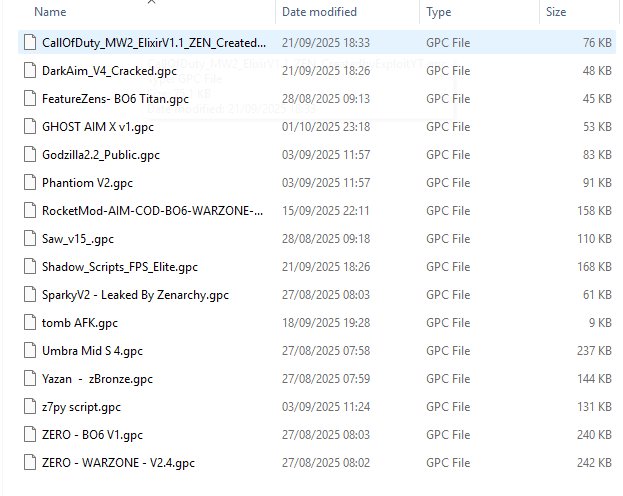Click the 240 KB size cell
This screenshot has height=496, width=623.
pyautogui.click(x=594, y=435)
